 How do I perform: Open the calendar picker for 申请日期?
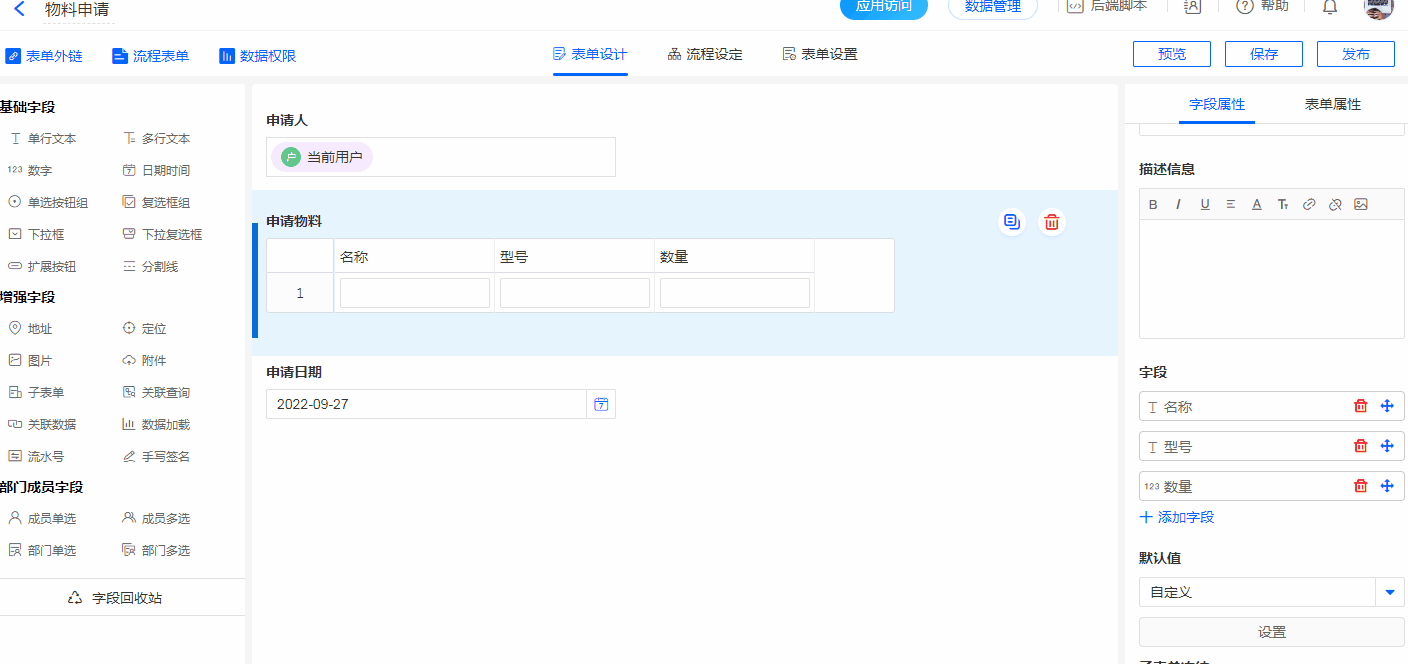601,404
